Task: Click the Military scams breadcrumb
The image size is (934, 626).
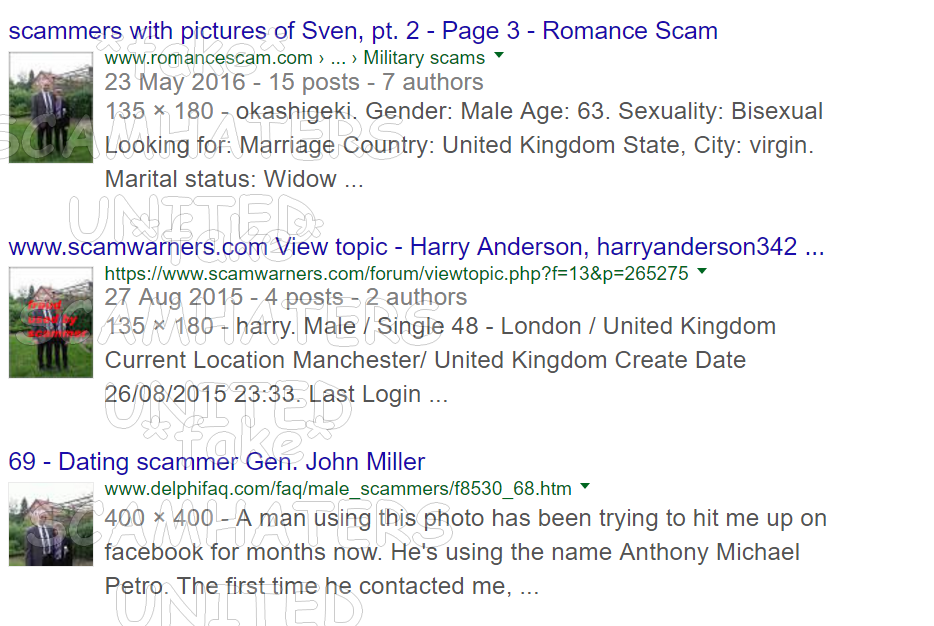Action: coord(424,58)
